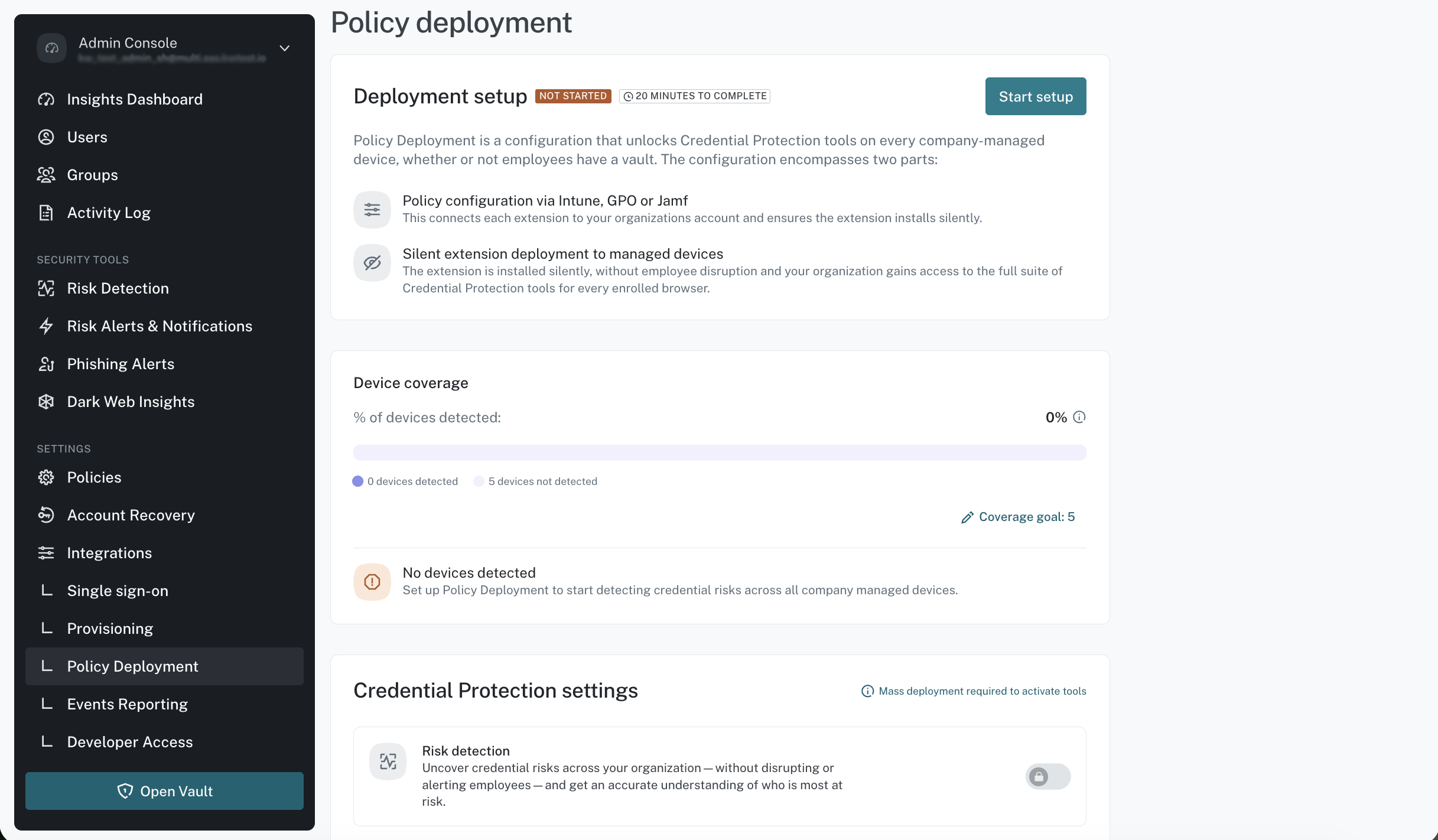Open the Dark Web Insights icon
The height and width of the screenshot is (840, 1438).
pyautogui.click(x=46, y=402)
